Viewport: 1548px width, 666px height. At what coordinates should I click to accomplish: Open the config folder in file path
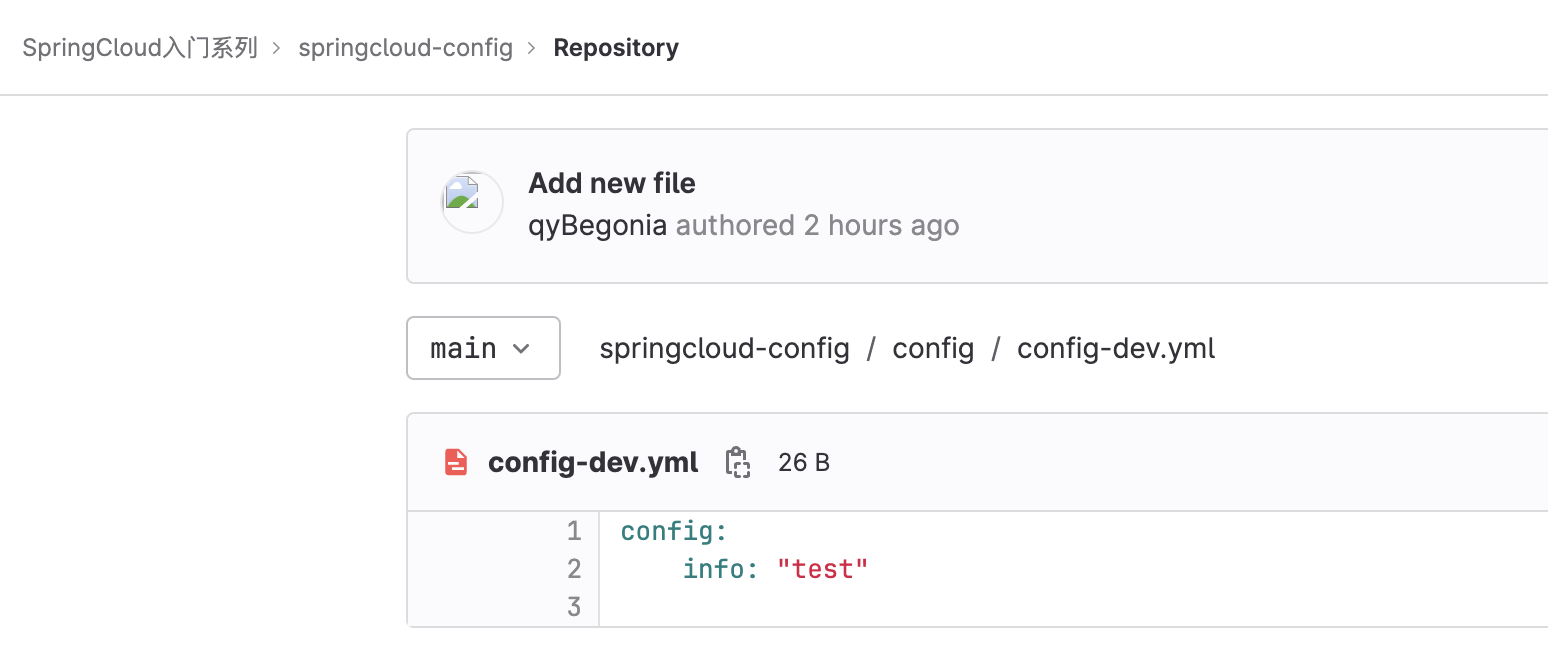coord(933,348)
